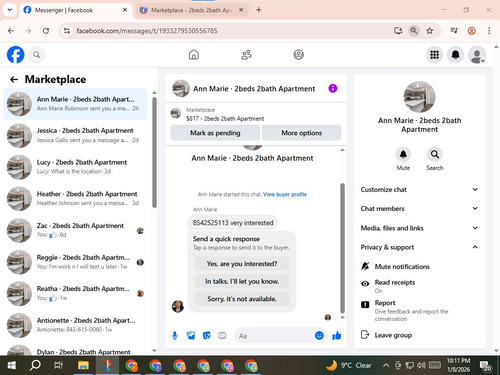
Task: Click the purple conversation info icon
Action: pyautogui.click(x=333, y=88)
